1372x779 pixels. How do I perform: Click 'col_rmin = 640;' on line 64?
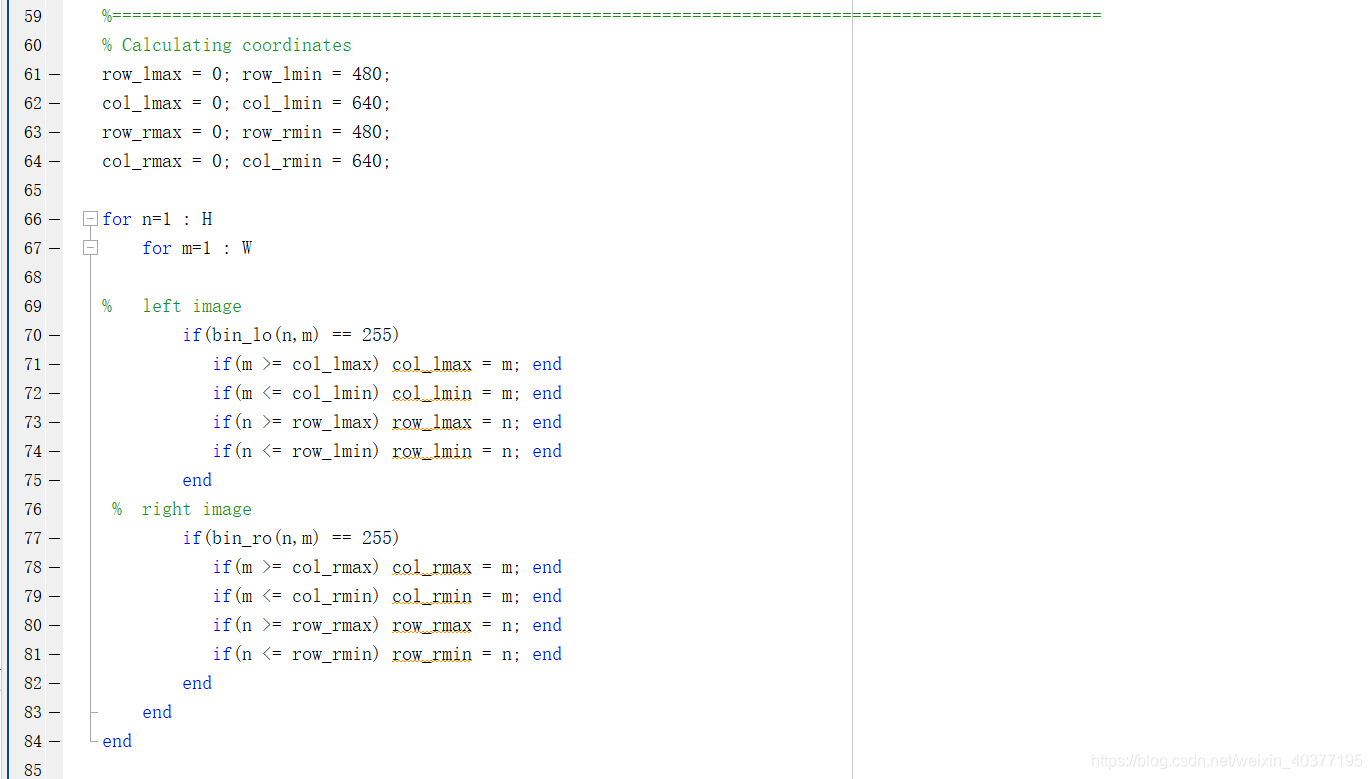[317, 161]
